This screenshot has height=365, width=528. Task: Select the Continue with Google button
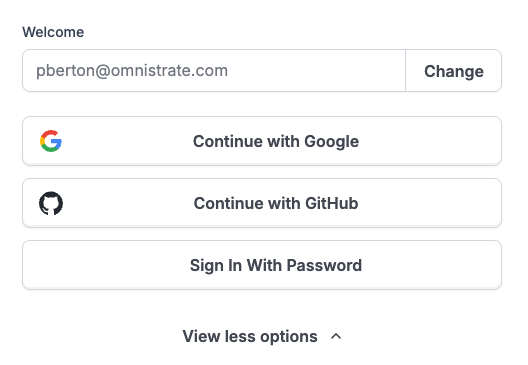pyautogui.click(x=262, y=141)
